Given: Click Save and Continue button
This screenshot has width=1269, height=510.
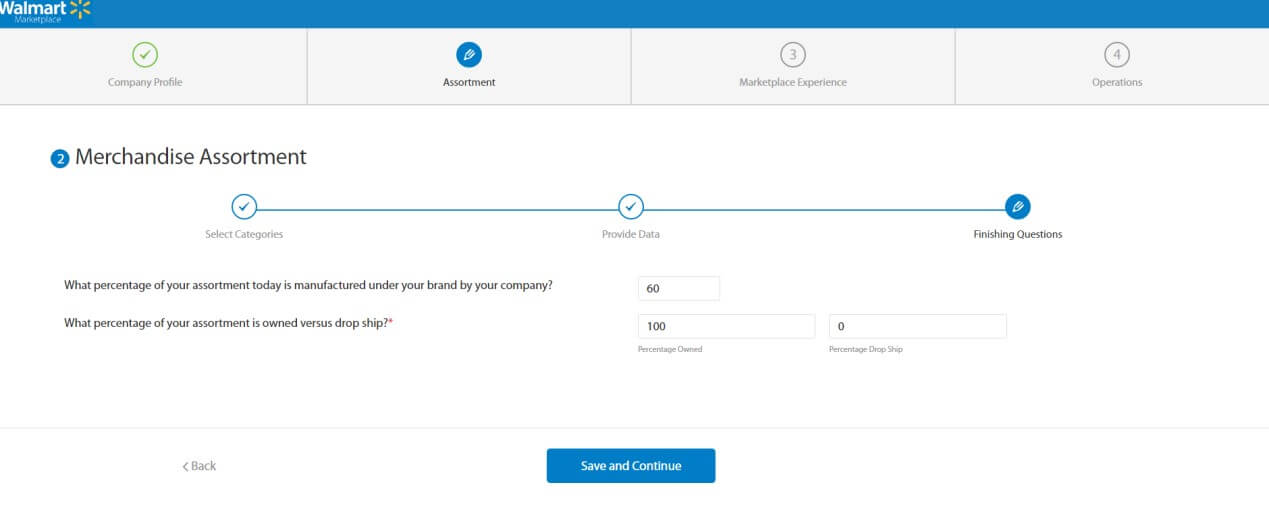Looking at the screenshot, I should point(631,466).
